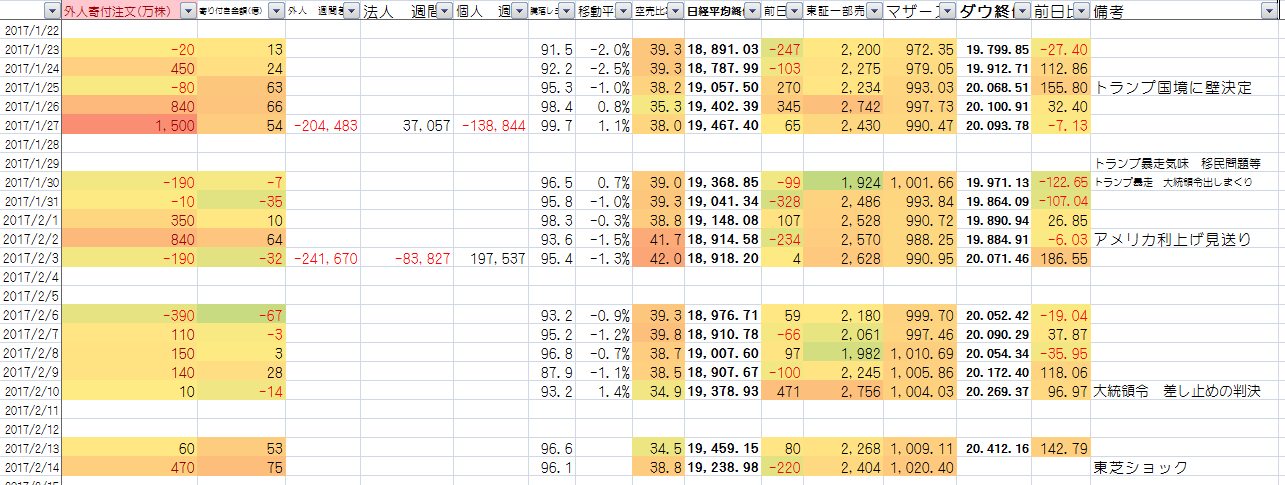This screenshot has width=1285, height=485.
Task: Open filter dropdown for 外人 weekly column
Action: (350, 12)
